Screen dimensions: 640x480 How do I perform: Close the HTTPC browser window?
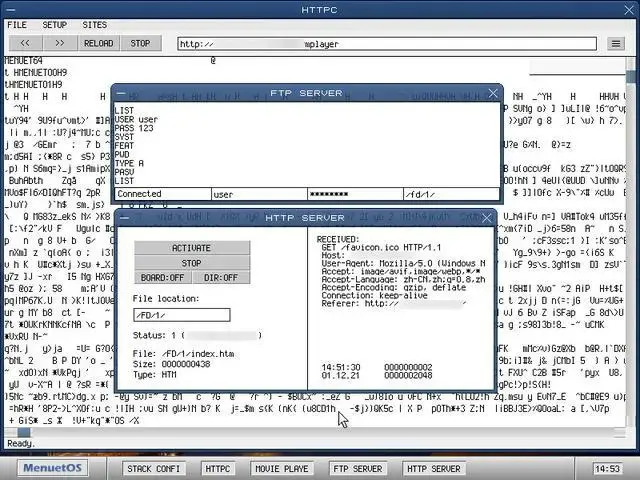(x=627, y=10)
